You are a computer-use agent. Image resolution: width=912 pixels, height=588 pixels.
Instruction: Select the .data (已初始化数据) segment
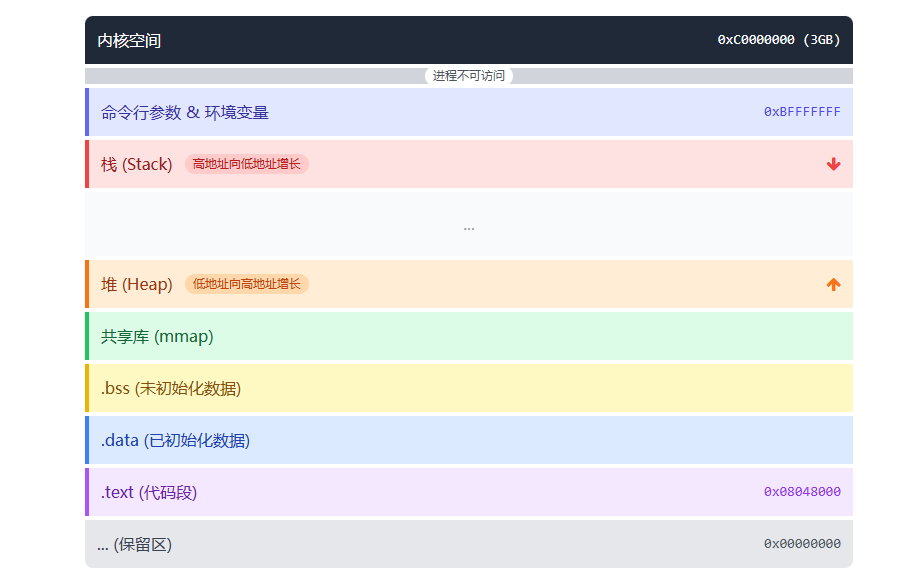(469, 440)
